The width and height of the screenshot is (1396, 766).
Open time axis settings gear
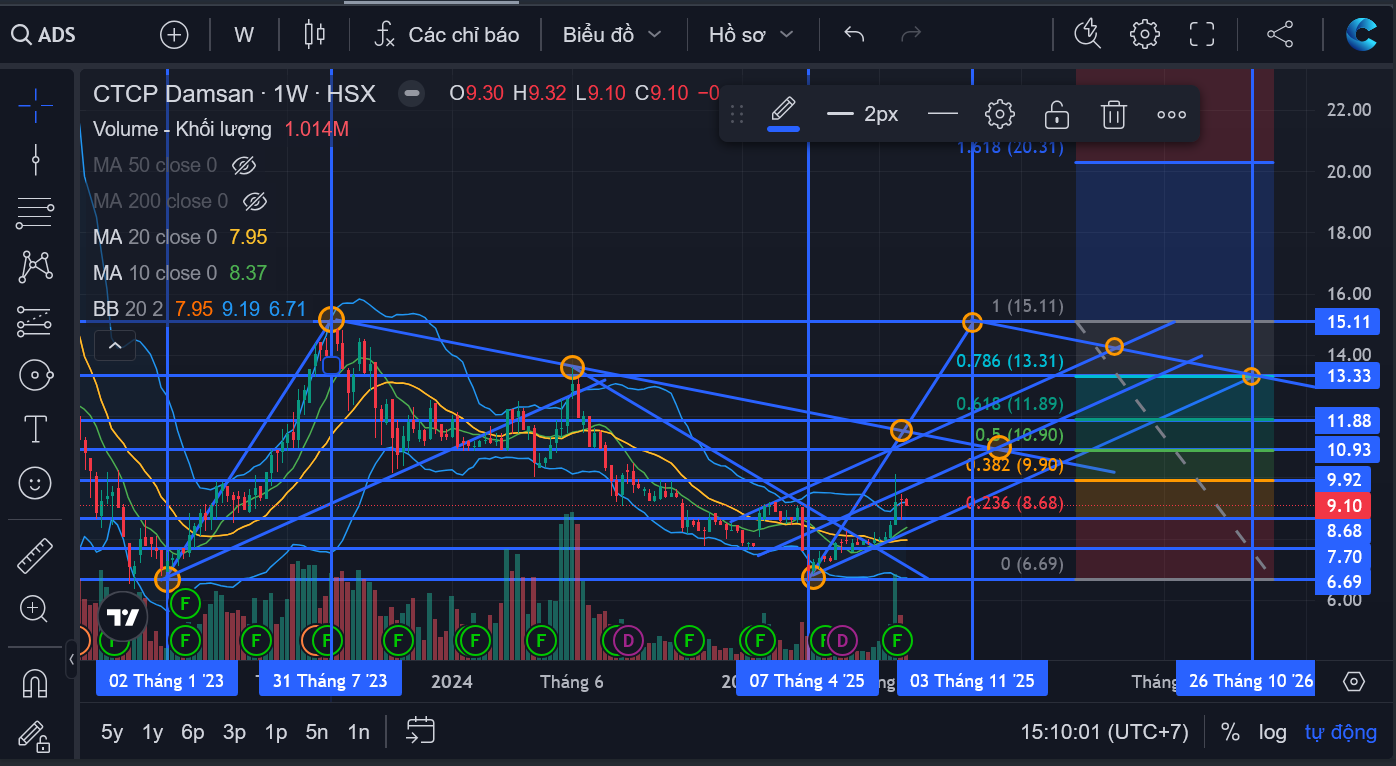[1354, 681]
